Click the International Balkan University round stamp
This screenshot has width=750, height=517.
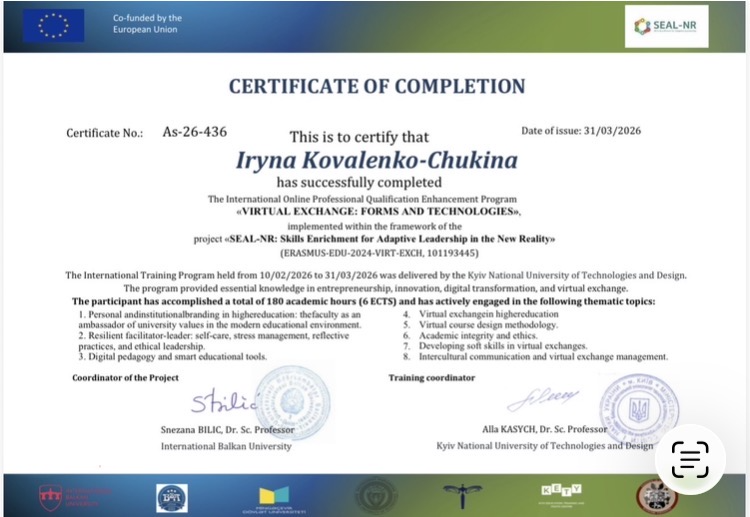point(293,402)
